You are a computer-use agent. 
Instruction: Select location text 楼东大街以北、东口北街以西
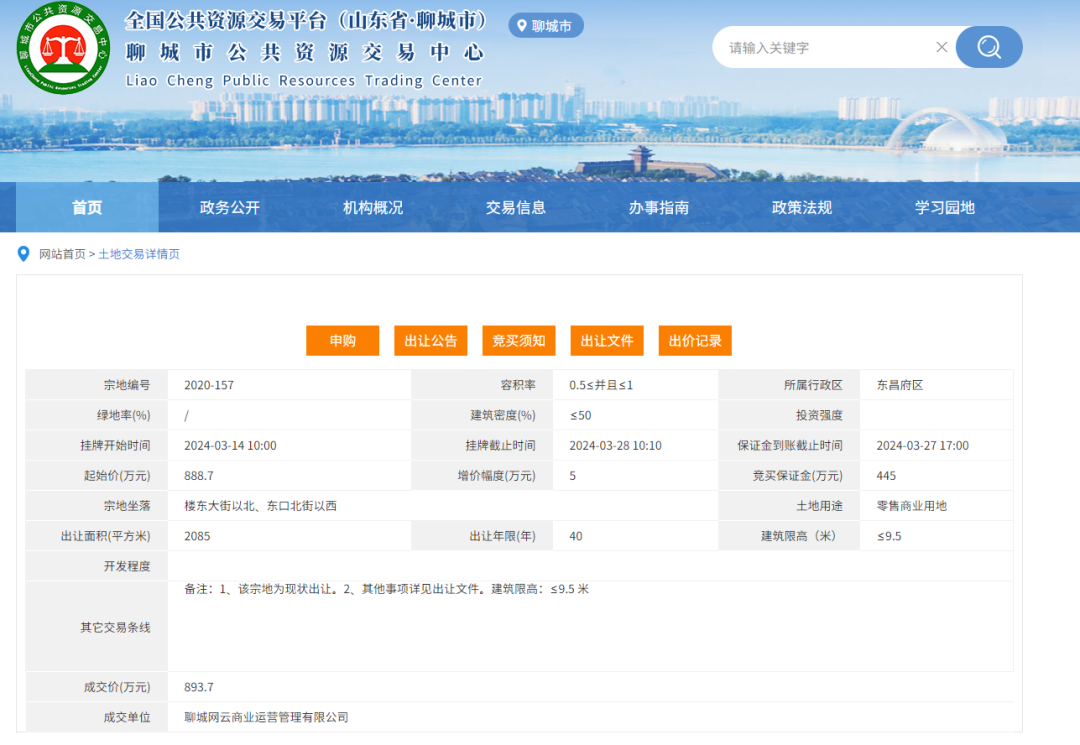(260, 506)
